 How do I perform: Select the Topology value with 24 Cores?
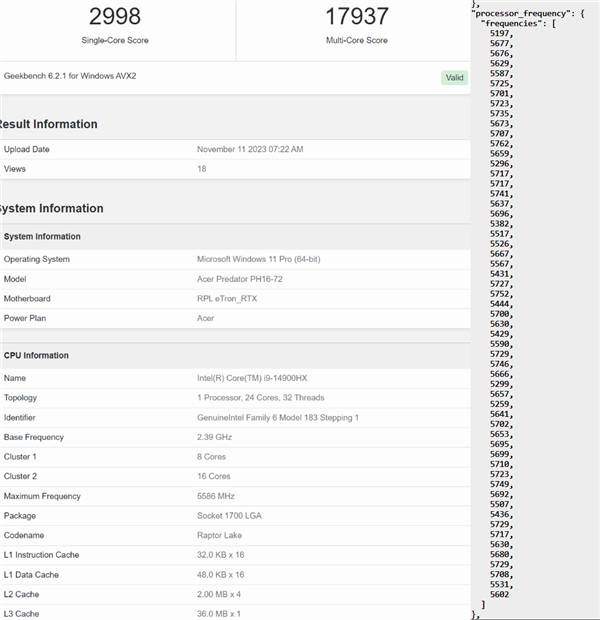coord(260,398)
